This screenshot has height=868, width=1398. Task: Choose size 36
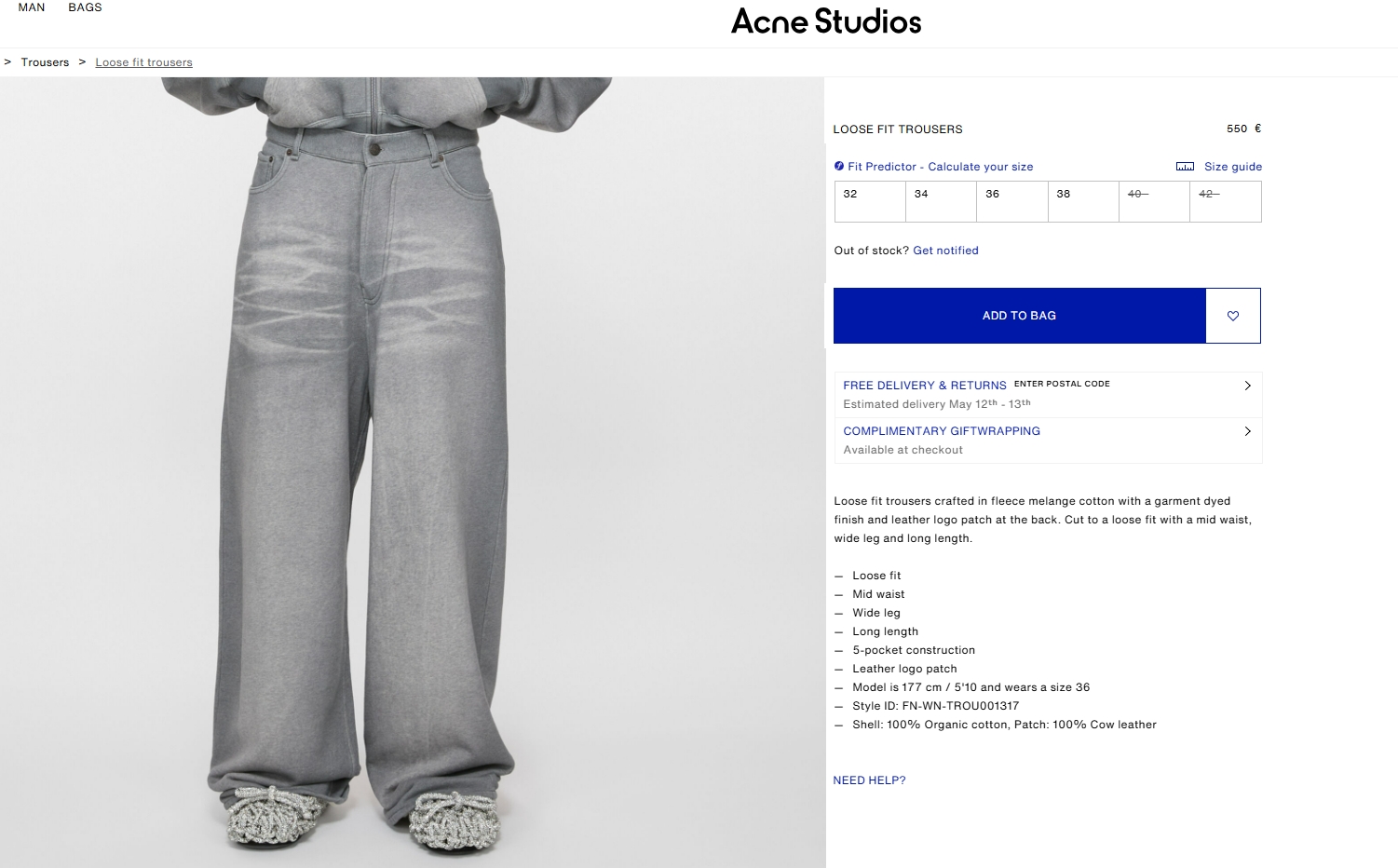pos(1012,201)
